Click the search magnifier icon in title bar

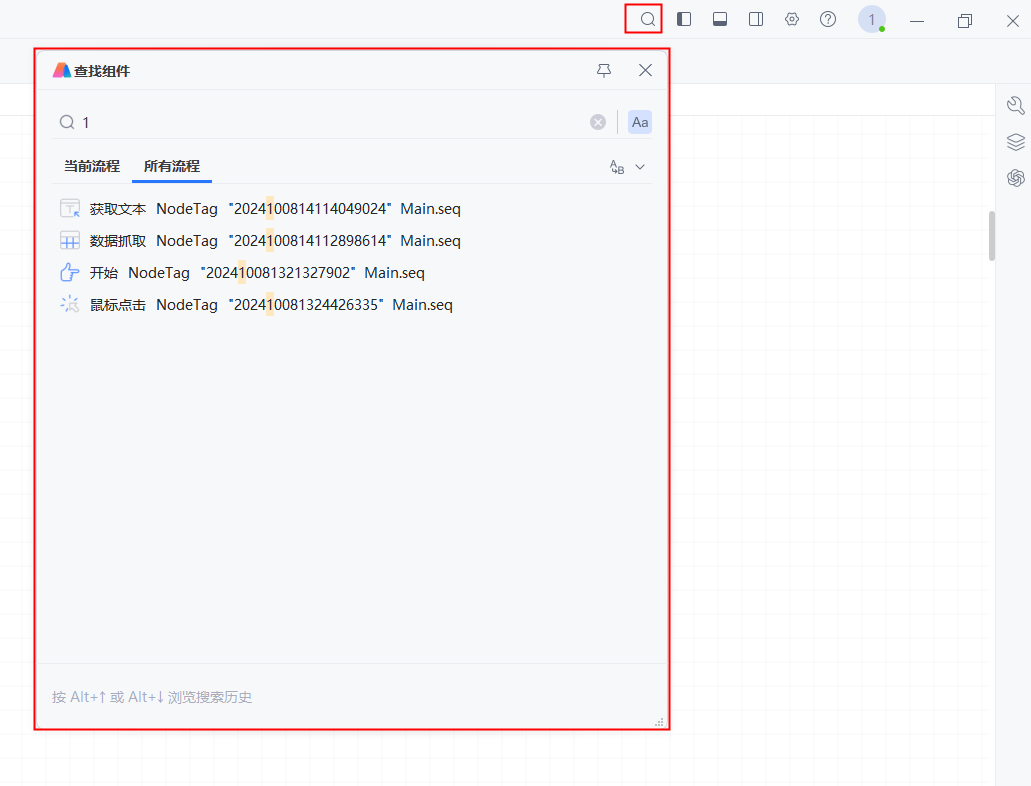point(648,19)
